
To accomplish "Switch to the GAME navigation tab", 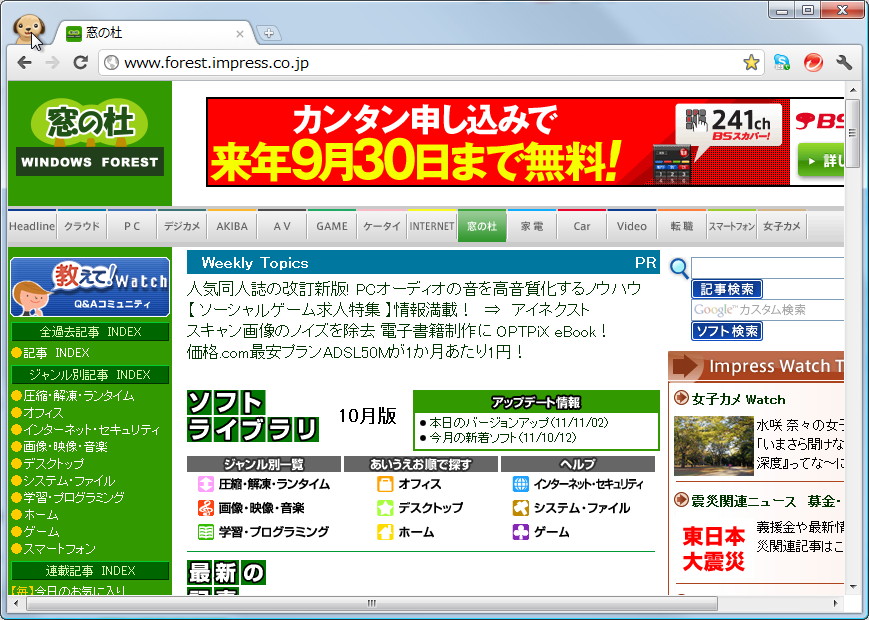I will coord(331,226).
